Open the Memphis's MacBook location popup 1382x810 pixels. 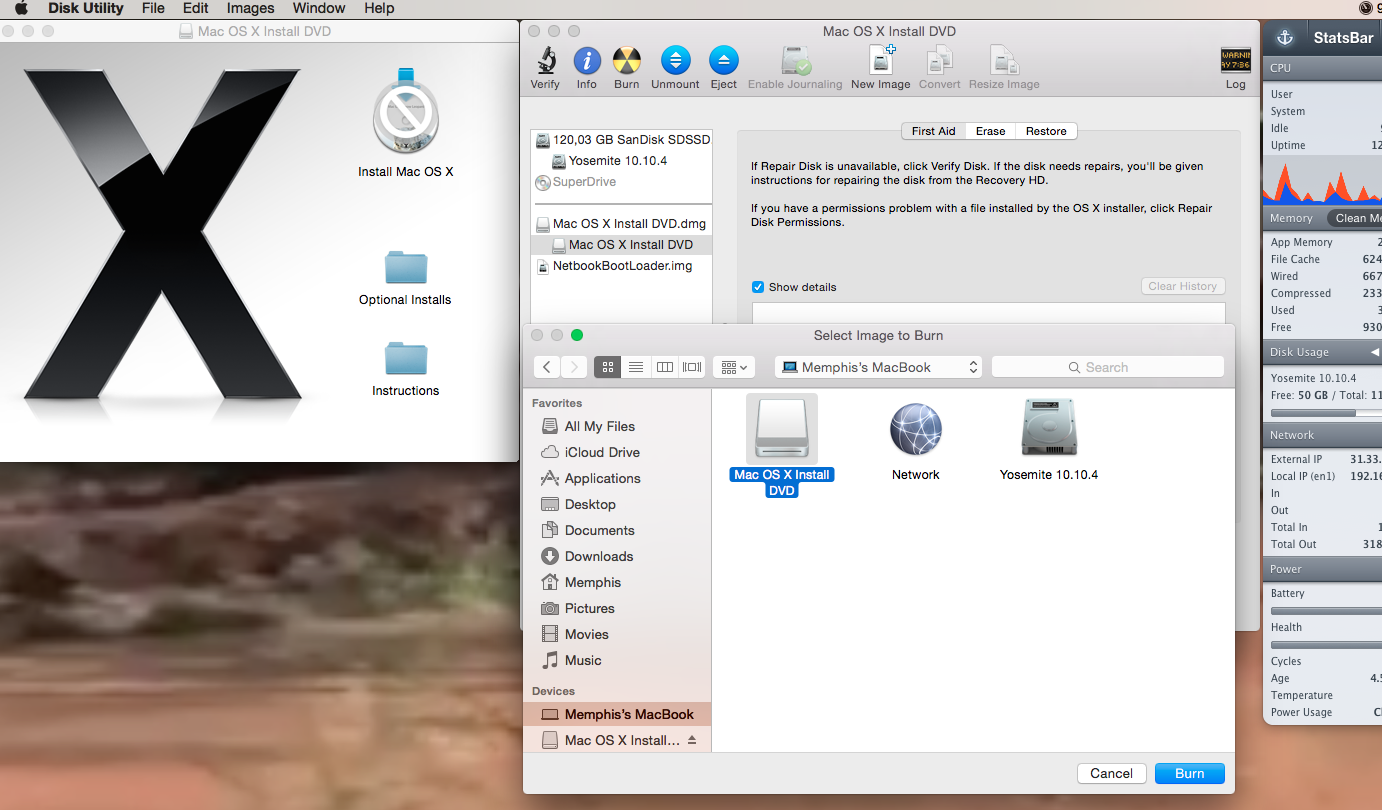pos(878,367)
